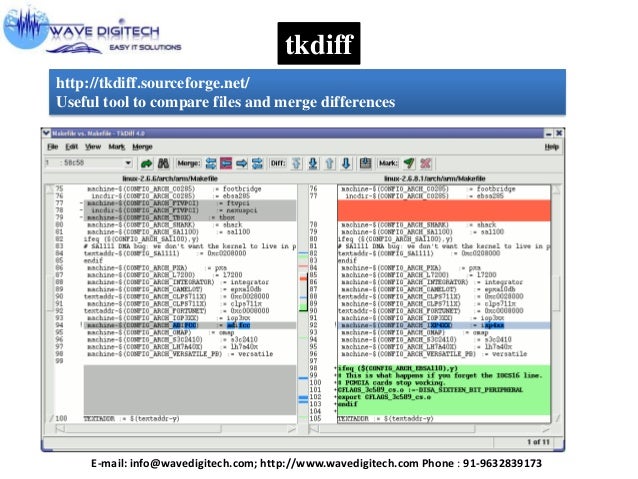Jump to last diff using down-arrow-with-bar icon
The height and width of the screenshot is (479, 638).
[x=312, y=164]
